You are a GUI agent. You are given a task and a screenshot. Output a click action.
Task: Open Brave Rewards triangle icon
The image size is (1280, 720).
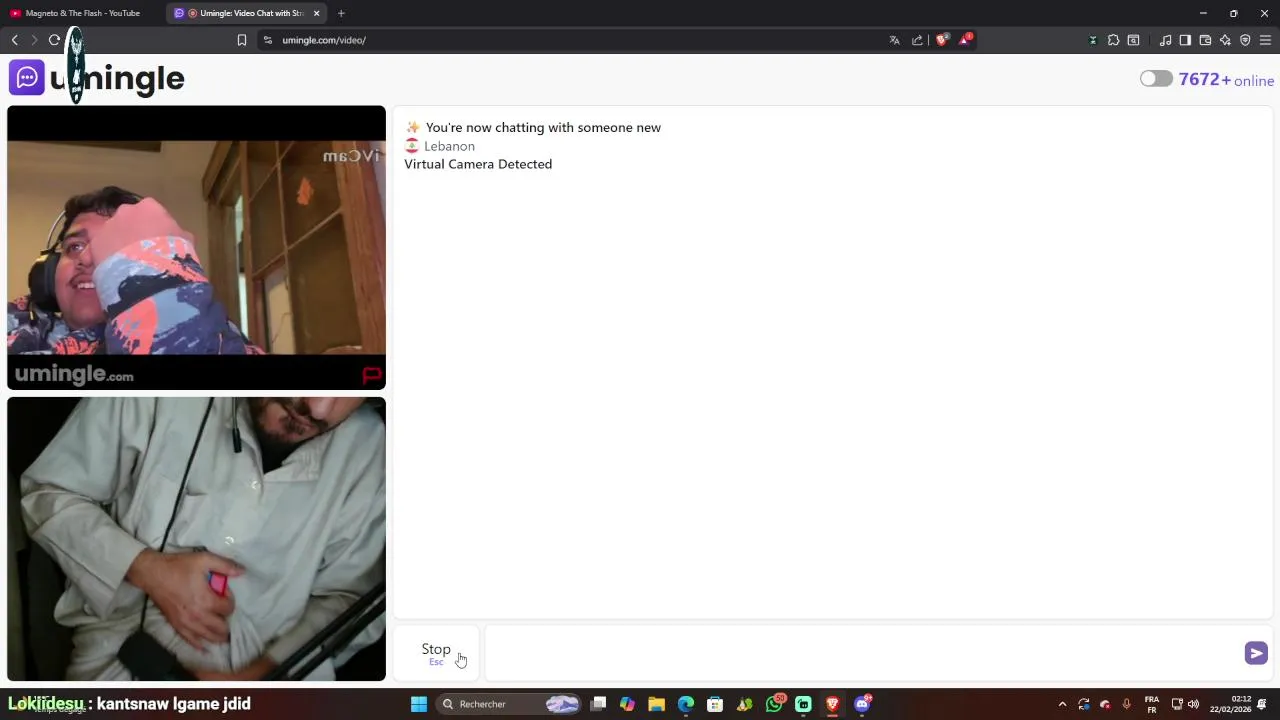(x=965, y=40)
